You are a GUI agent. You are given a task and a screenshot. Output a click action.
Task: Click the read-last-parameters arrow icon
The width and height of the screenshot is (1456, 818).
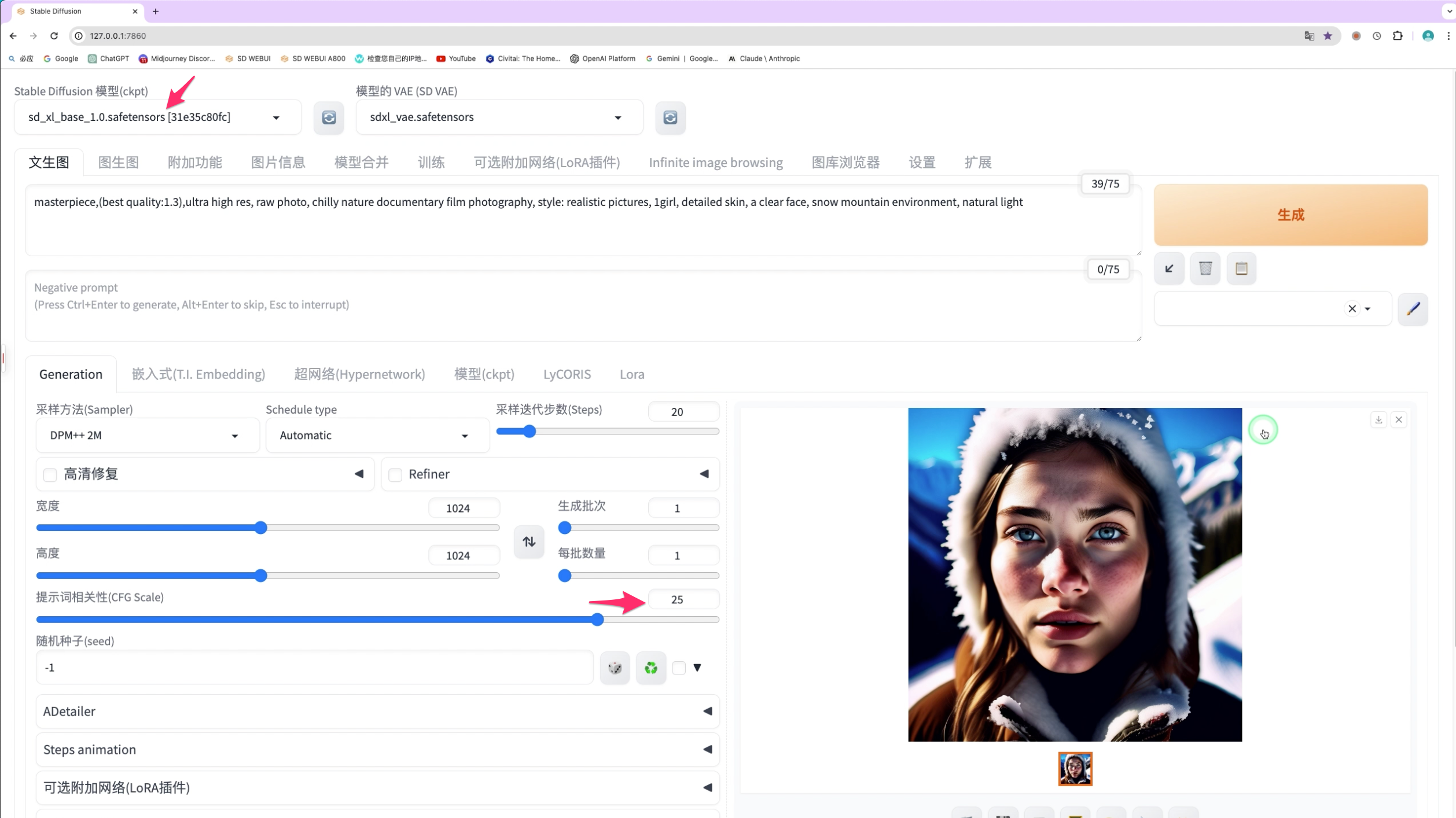pyautogui.click(x=1169, y=268)
